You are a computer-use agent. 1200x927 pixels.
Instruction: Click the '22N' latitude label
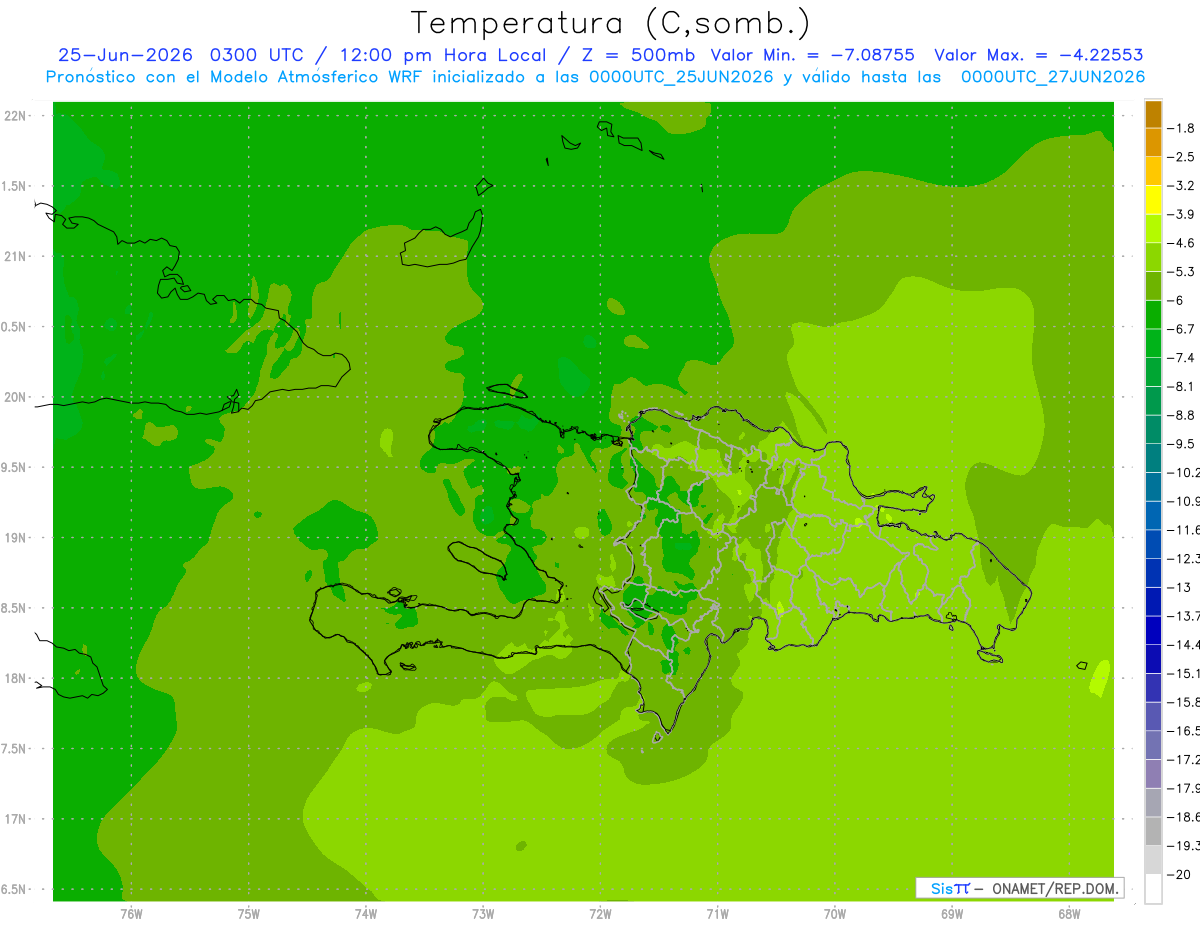16,115
